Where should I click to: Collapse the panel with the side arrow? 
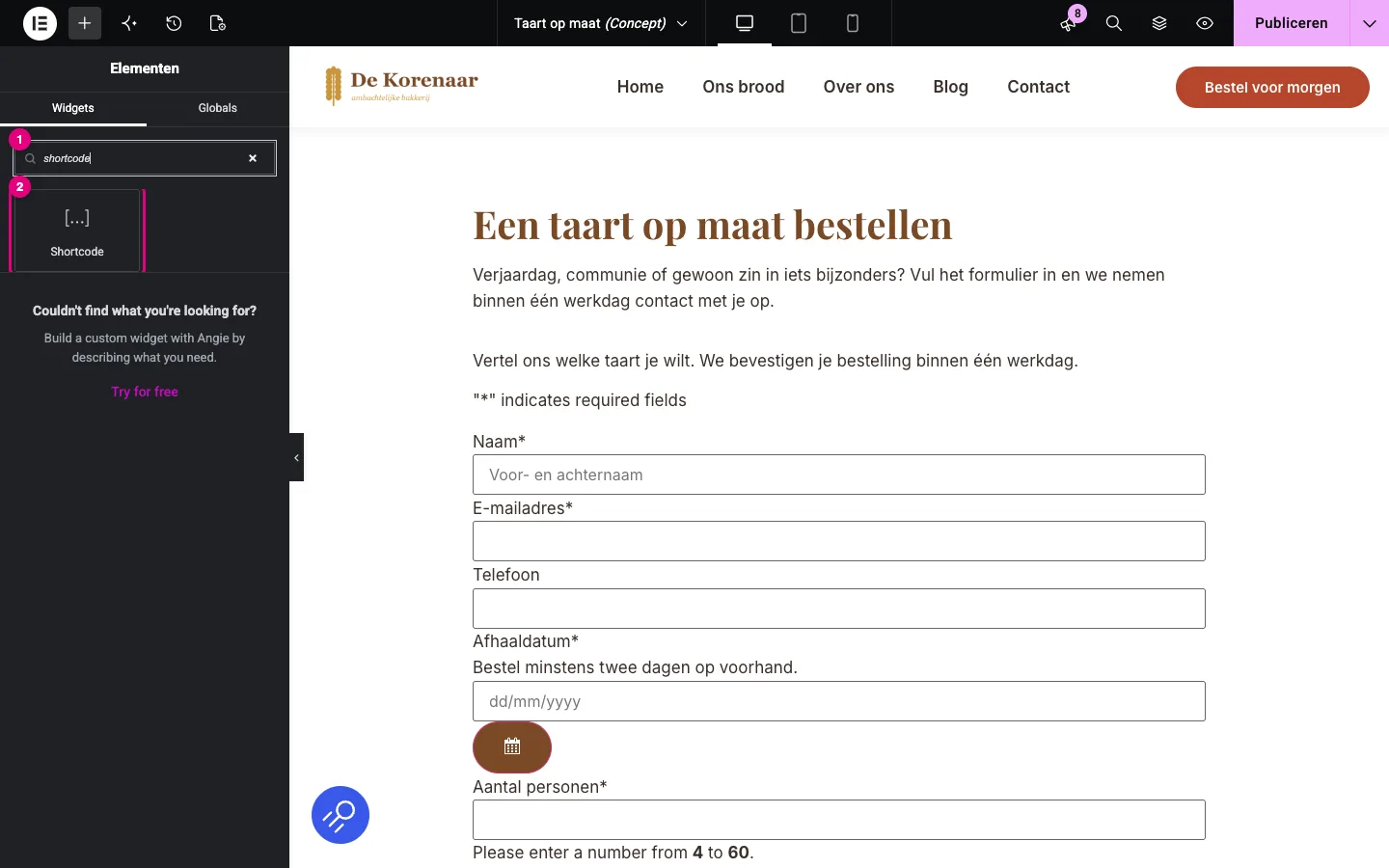point(296,457)
